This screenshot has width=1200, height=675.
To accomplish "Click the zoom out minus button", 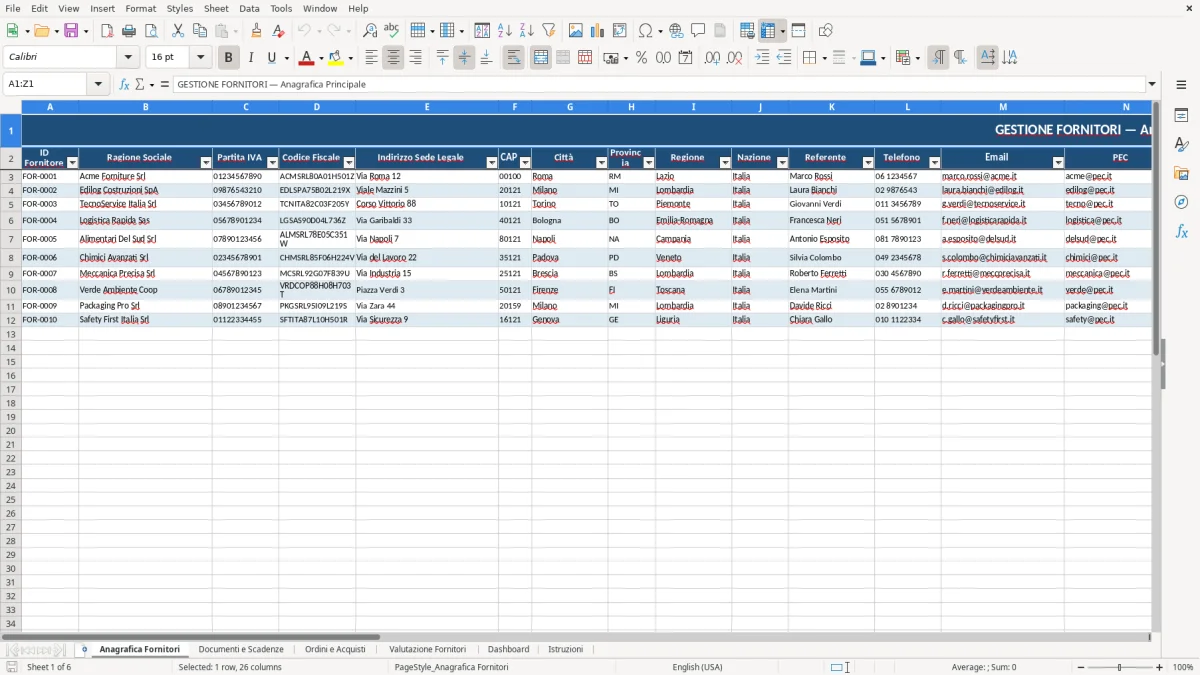I will [x=1079, y=667].
